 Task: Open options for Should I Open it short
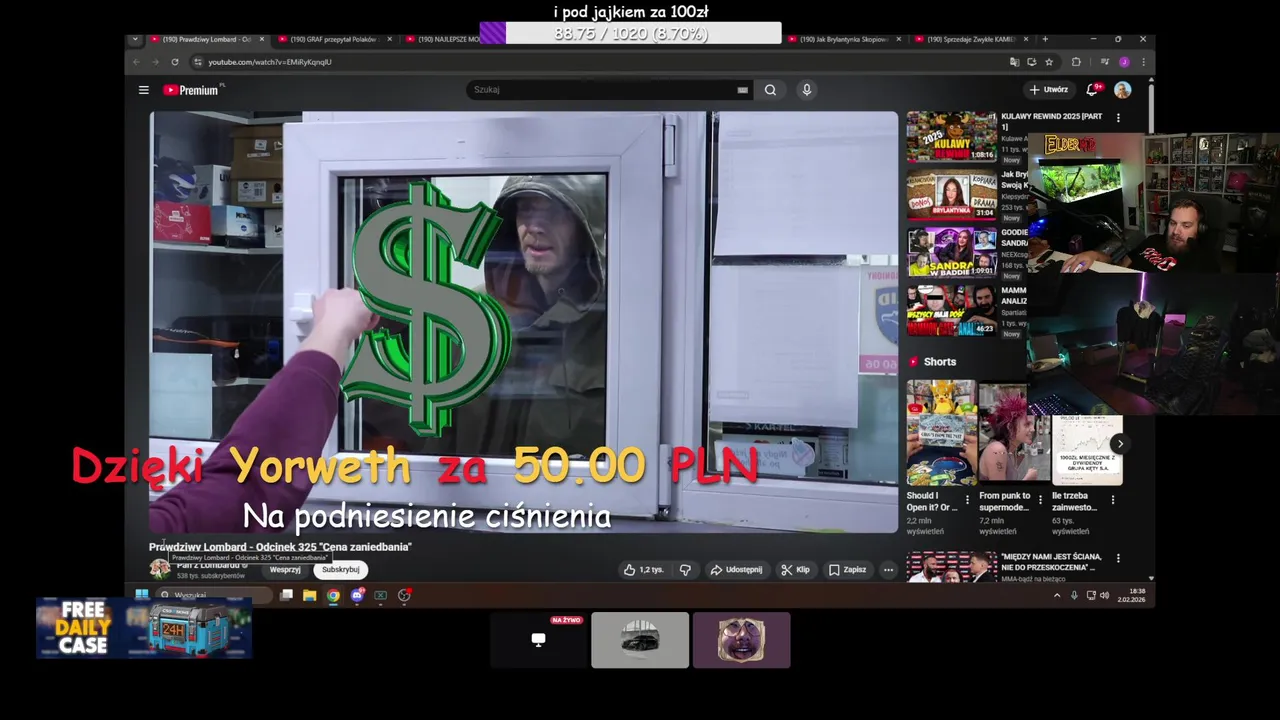966,499
